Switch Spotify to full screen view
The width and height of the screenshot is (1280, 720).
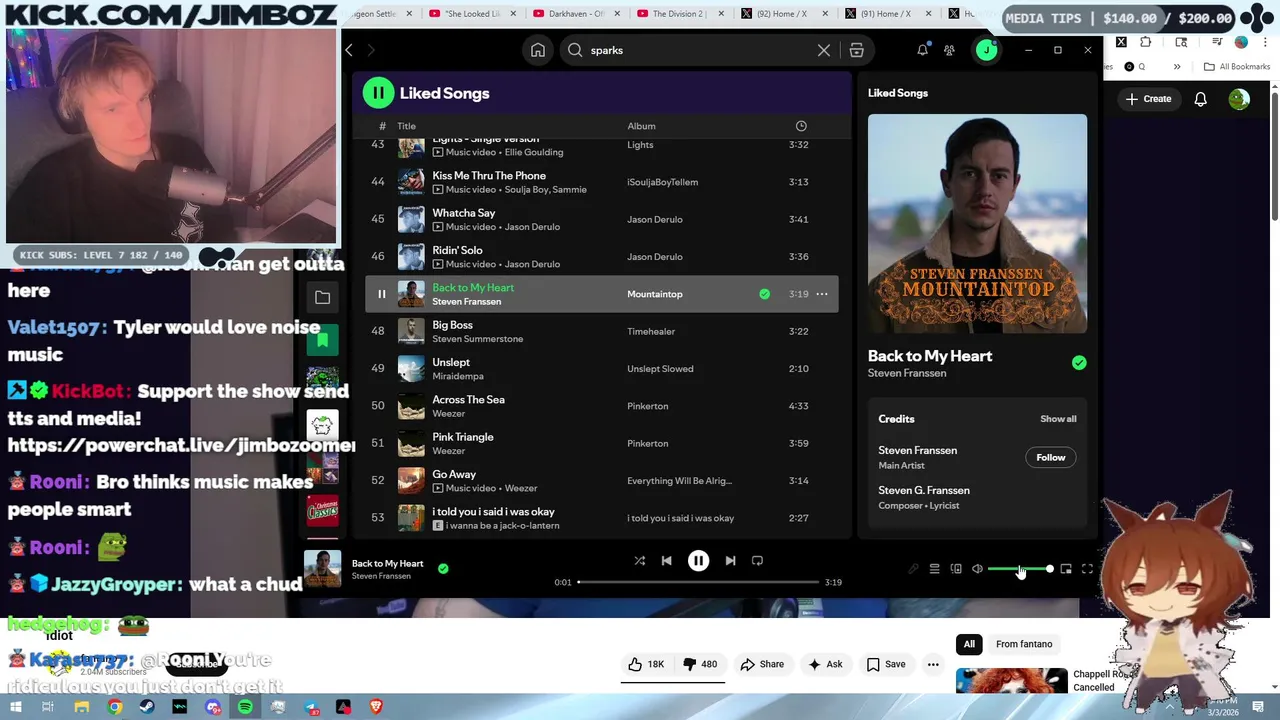pos(1087,569)
